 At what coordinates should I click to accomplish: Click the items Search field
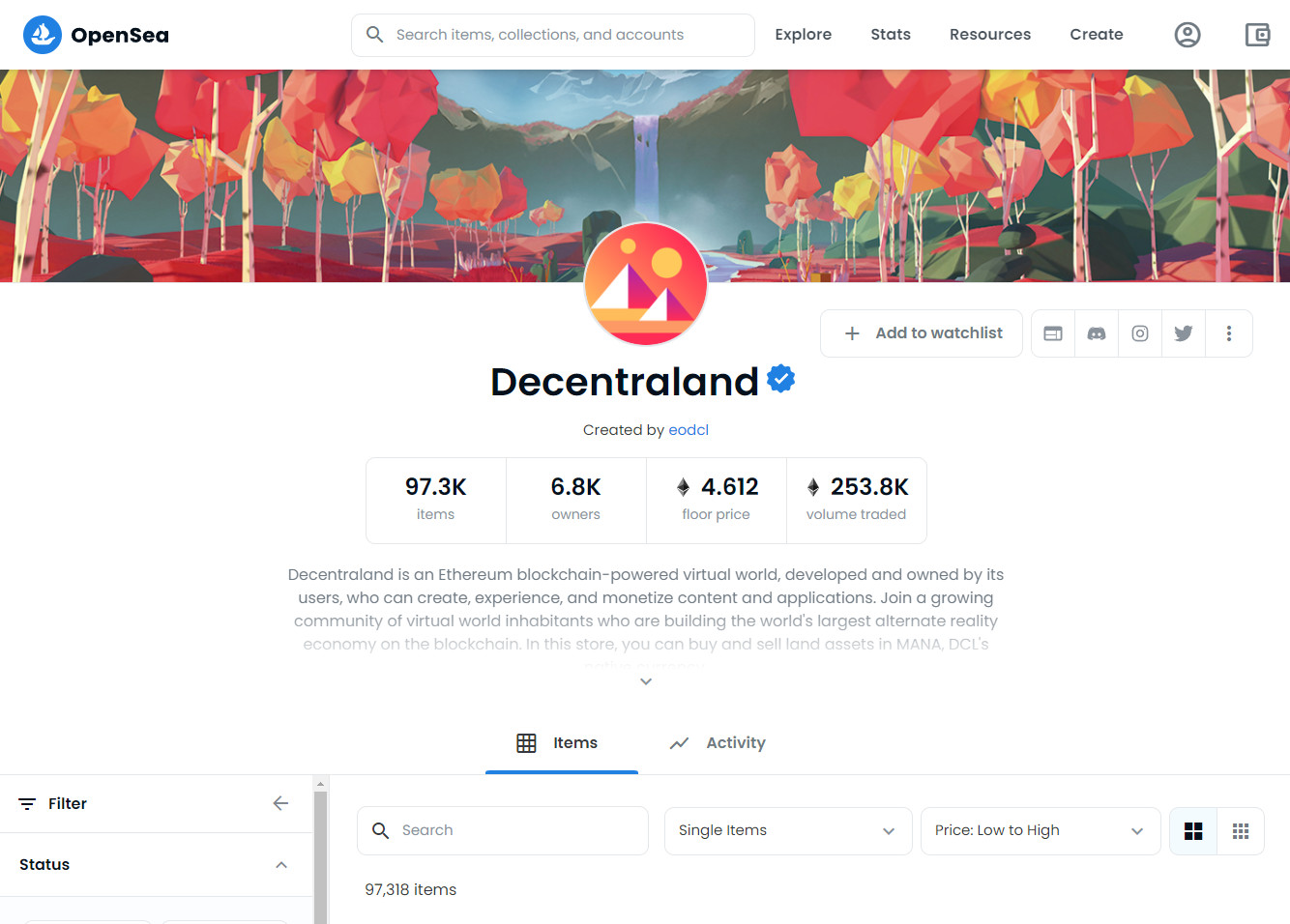pyautogui.click(x=503, y=831)
